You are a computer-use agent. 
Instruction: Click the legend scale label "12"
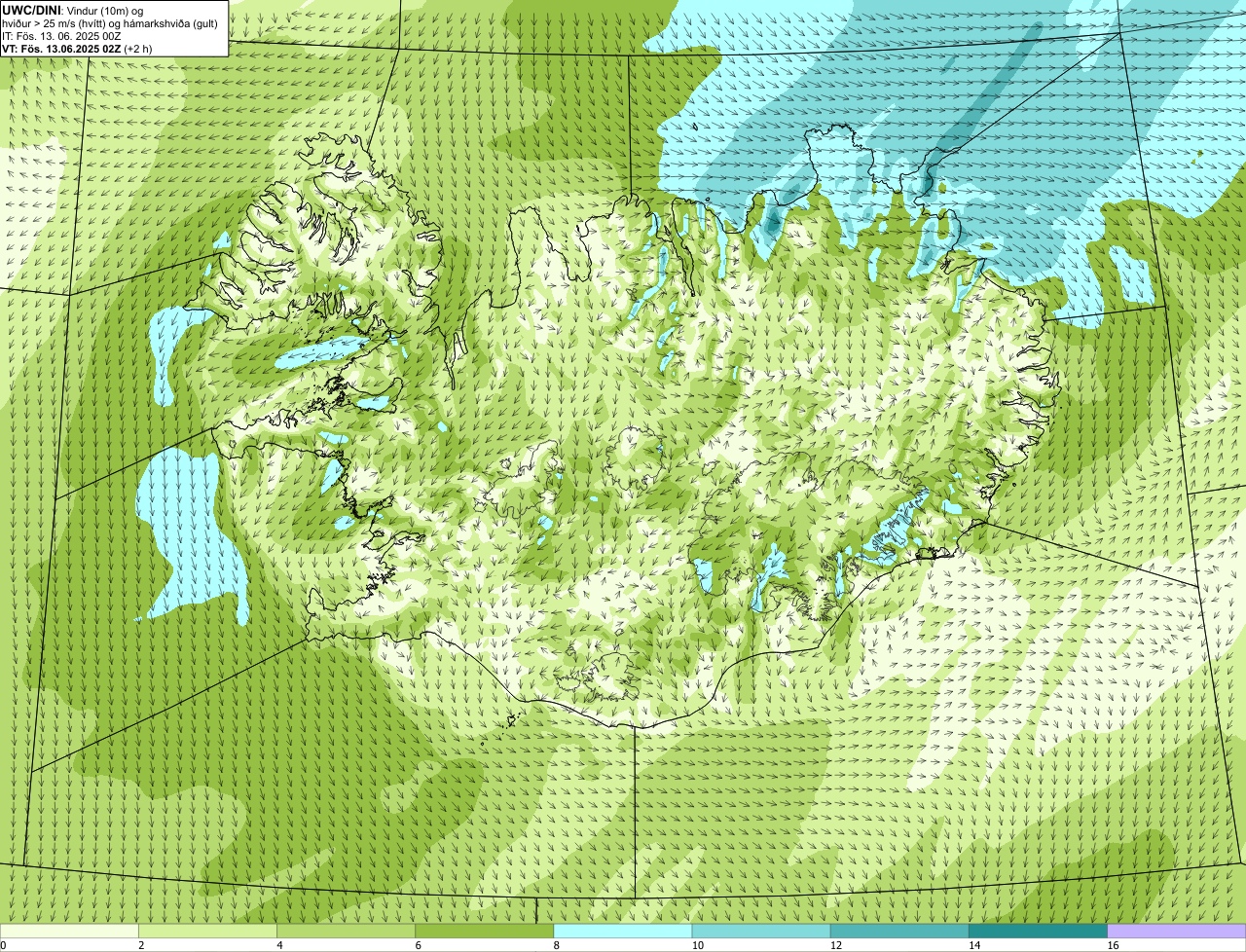tap(836, 945)
